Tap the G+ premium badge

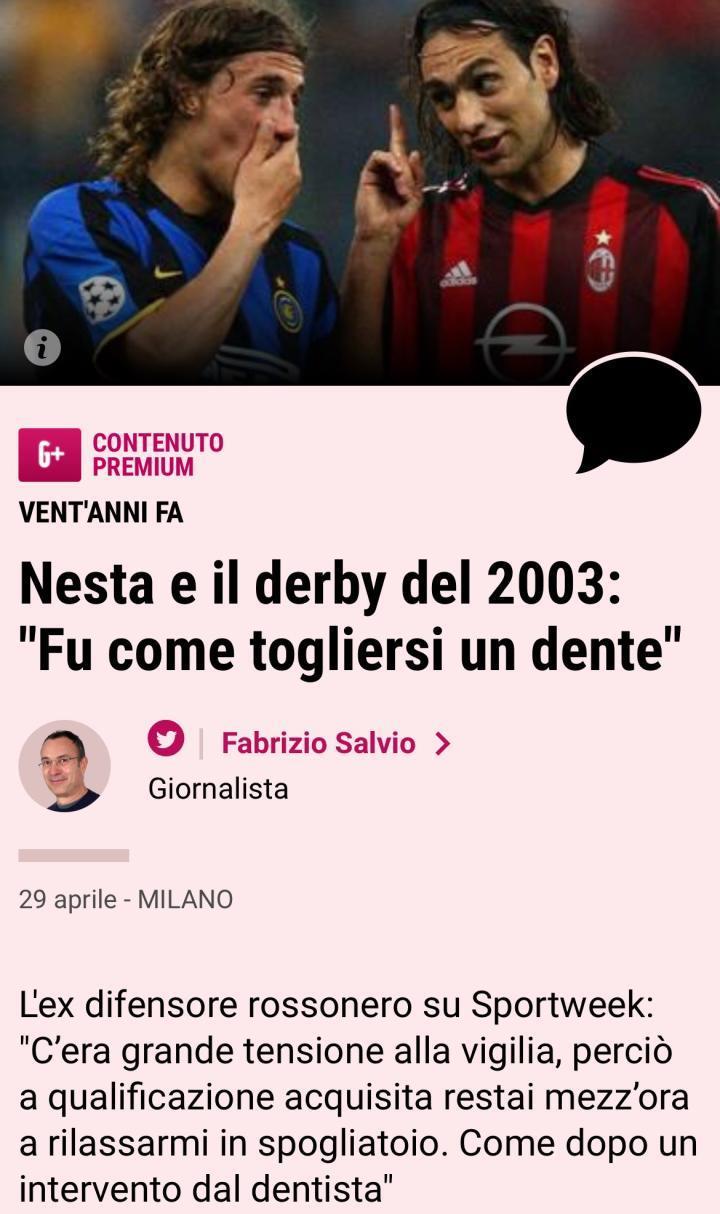(49, 455)
